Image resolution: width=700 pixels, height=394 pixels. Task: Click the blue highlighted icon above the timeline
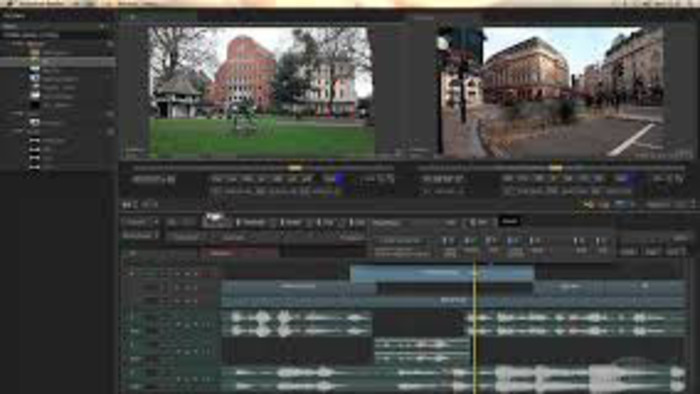coord(623,204)
